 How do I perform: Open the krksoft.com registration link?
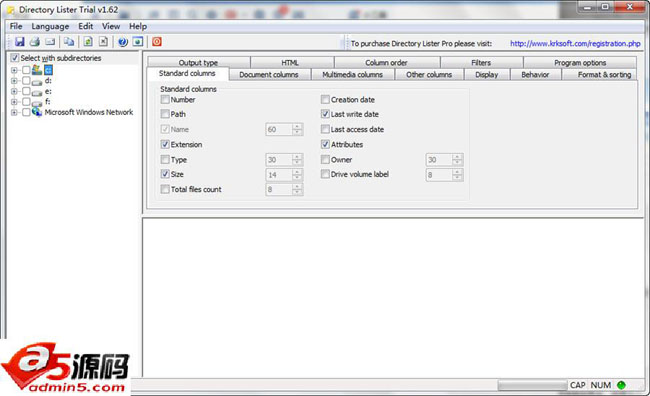coord(575,44)
